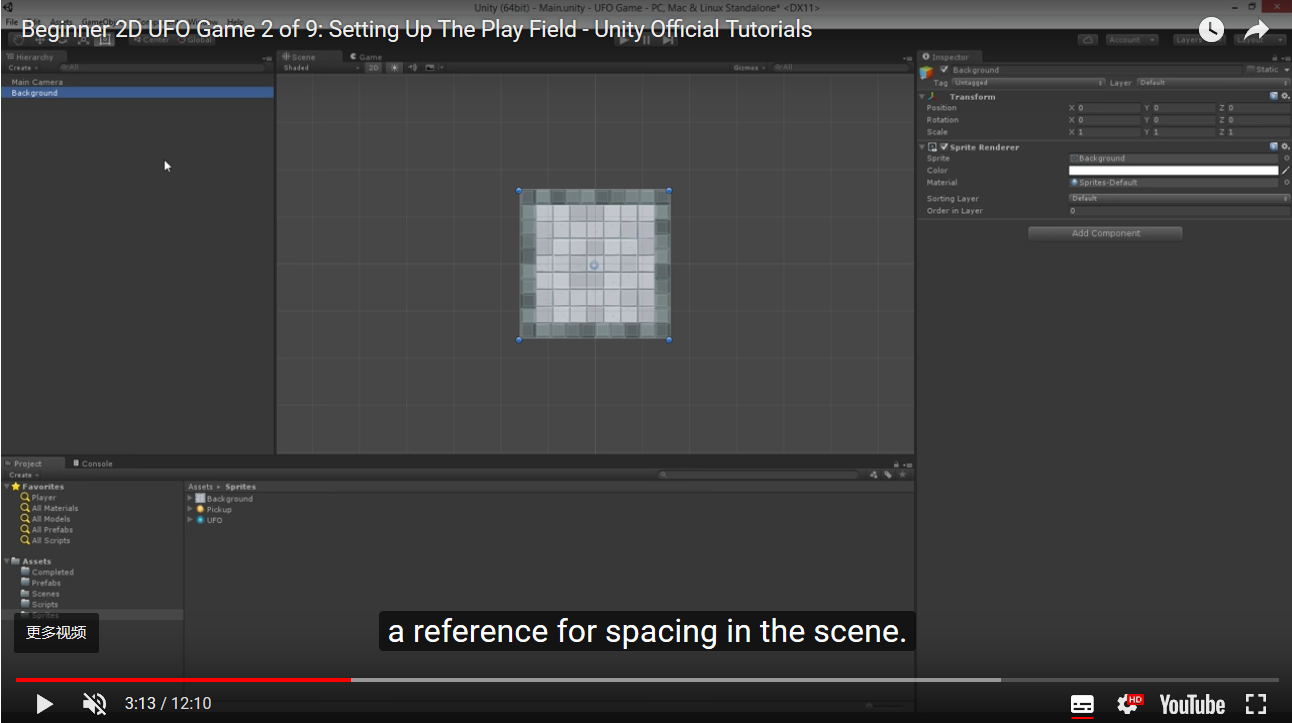1292x723 pixels.
Task: Open YouTube player settings gear
Action: tap(1129, 704)
